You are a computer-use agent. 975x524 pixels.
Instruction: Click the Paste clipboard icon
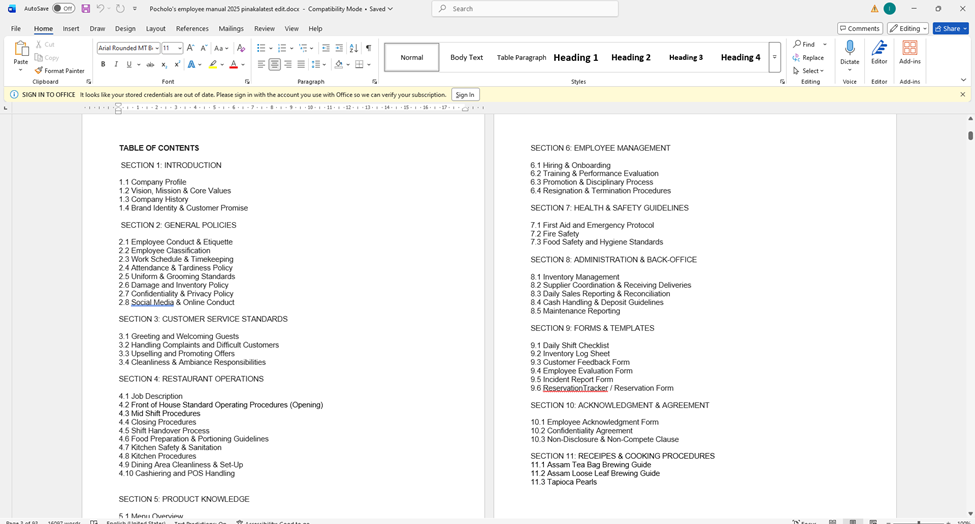click(21, 49)
